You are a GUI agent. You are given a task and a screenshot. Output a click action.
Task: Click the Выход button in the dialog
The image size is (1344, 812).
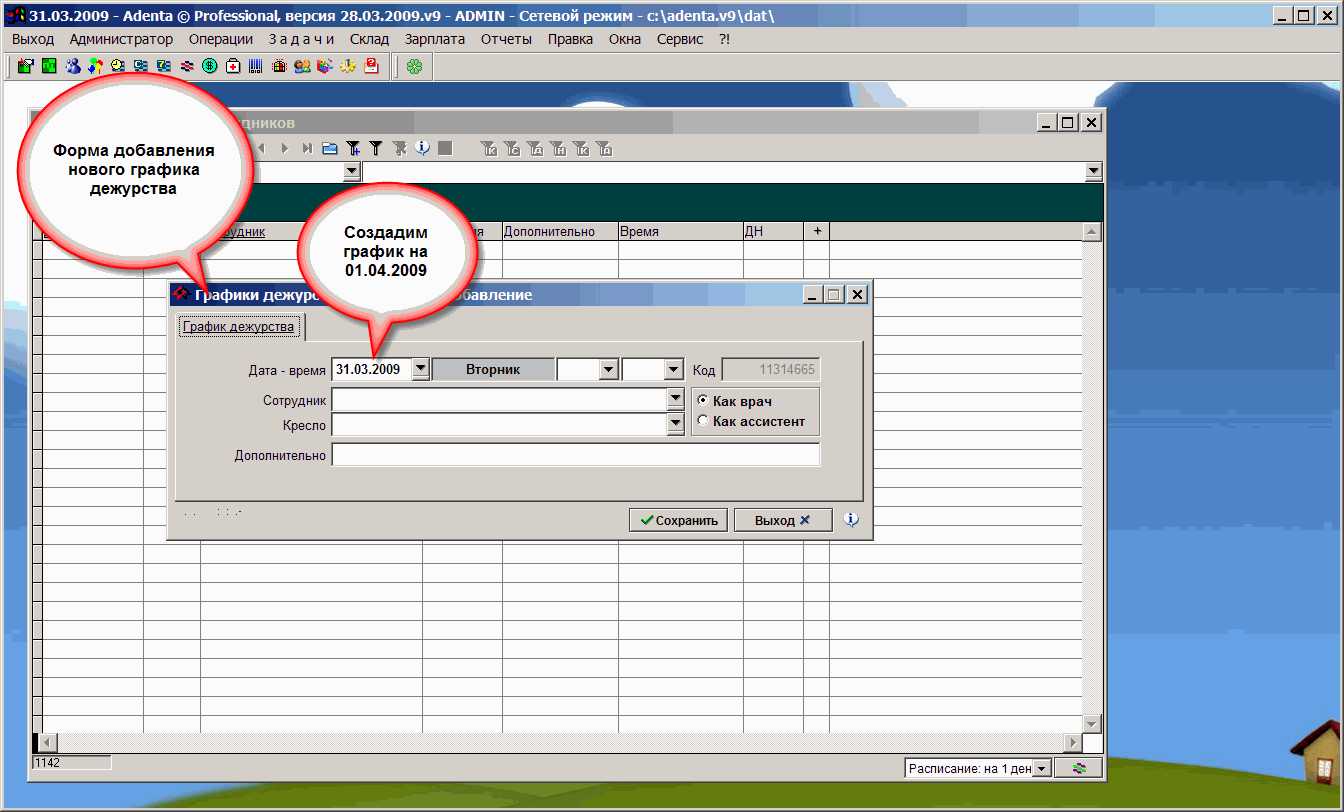pos(782,520)
